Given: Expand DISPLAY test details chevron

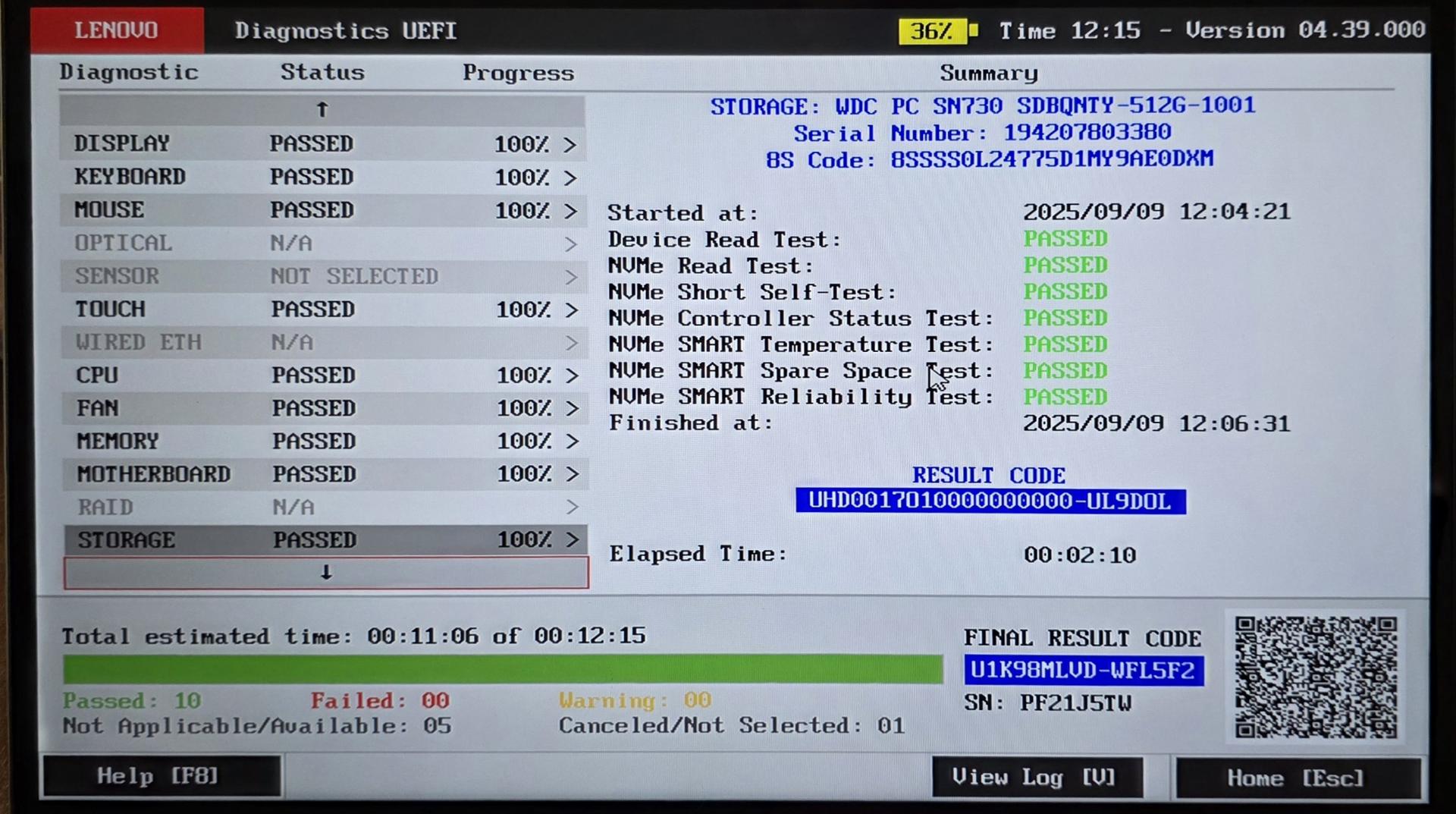Looking at the screenshot, I should (570, 144).
